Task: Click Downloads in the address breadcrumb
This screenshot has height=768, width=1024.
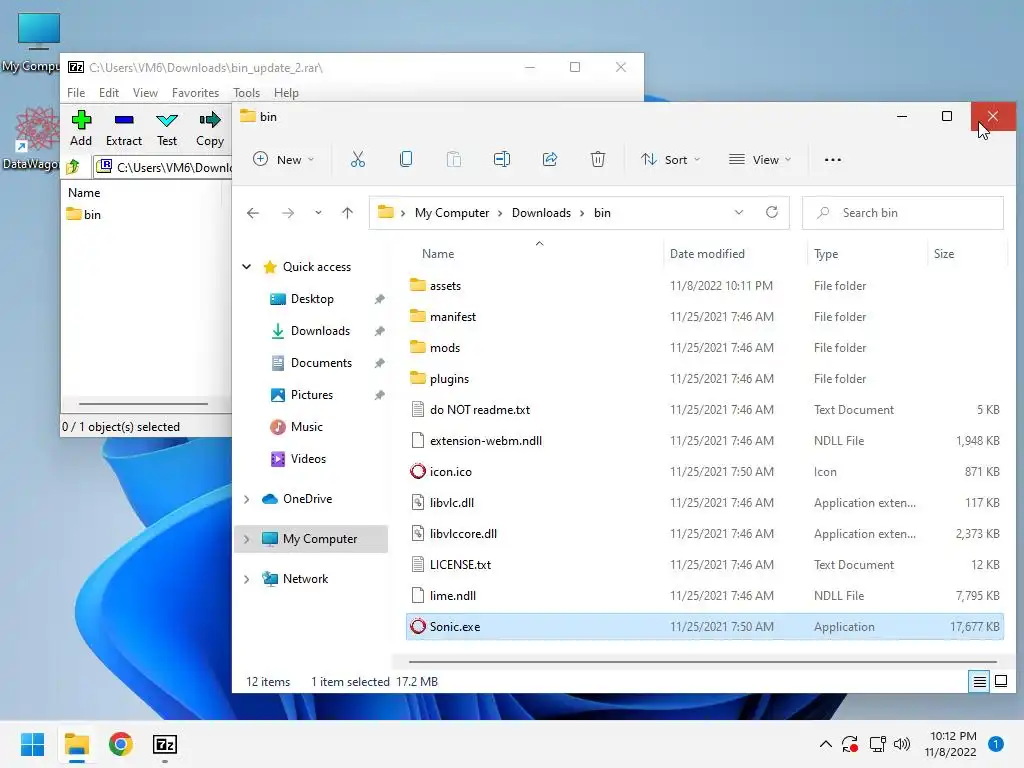Action: [541, 213]
